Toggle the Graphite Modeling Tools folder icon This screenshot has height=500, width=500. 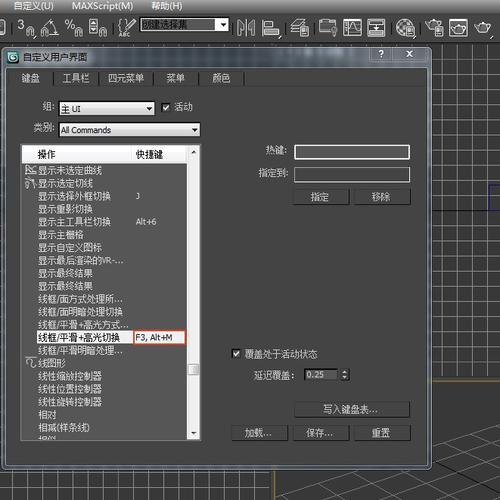pos(328,27)
